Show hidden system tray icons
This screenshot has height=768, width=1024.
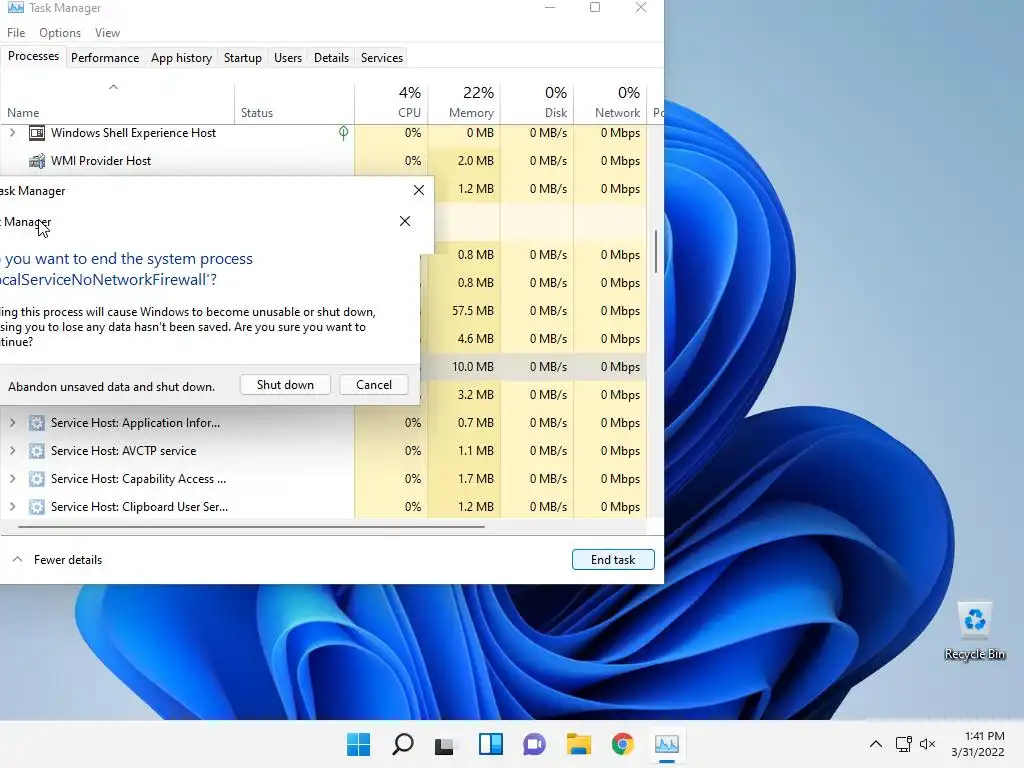[x=876, y=744]
